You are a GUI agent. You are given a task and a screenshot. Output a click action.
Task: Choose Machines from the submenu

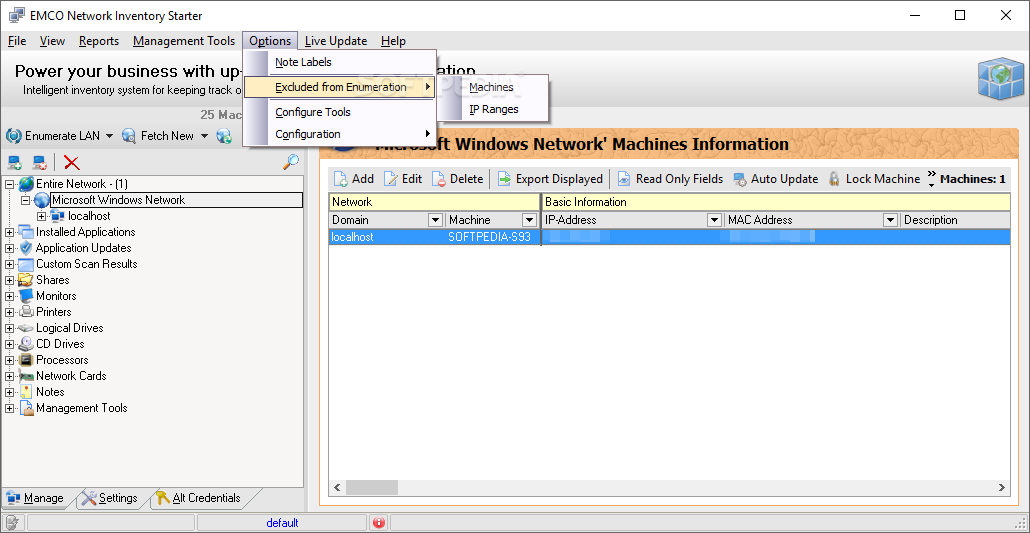492,87
